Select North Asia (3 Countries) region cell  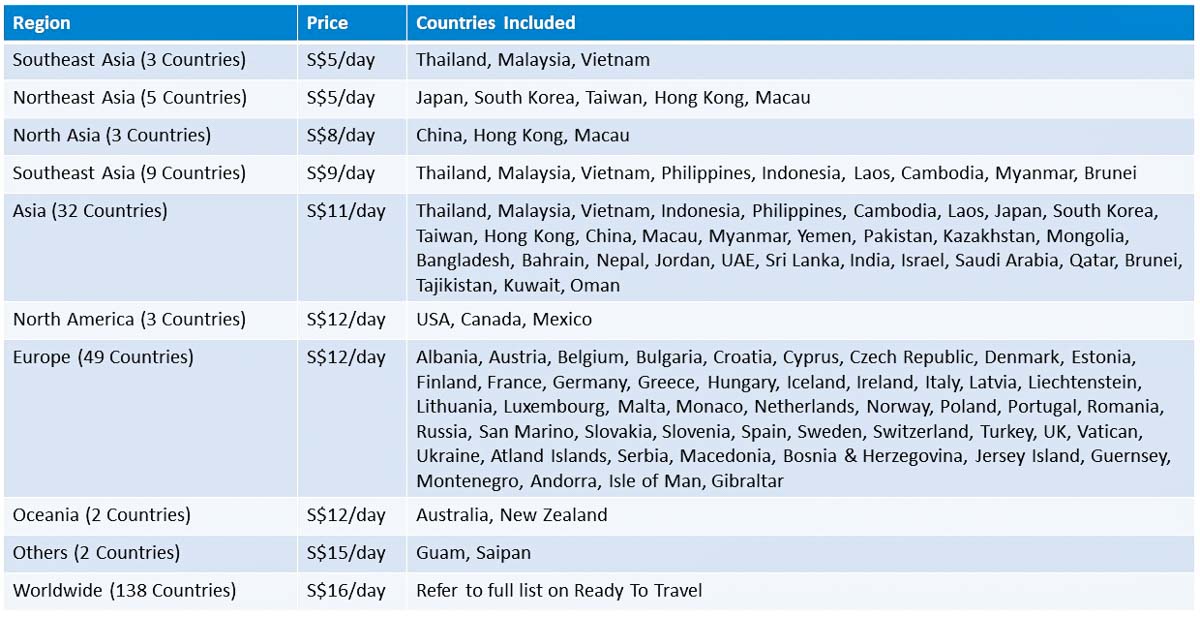(150, 136)
